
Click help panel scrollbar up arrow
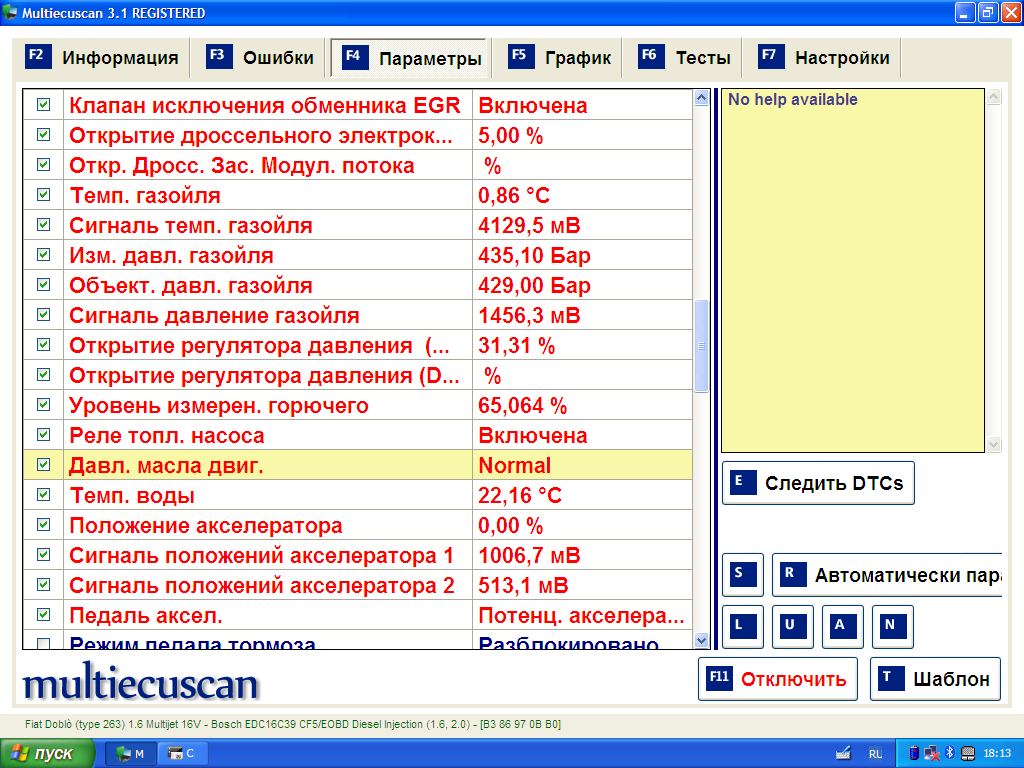click(994, 97)
